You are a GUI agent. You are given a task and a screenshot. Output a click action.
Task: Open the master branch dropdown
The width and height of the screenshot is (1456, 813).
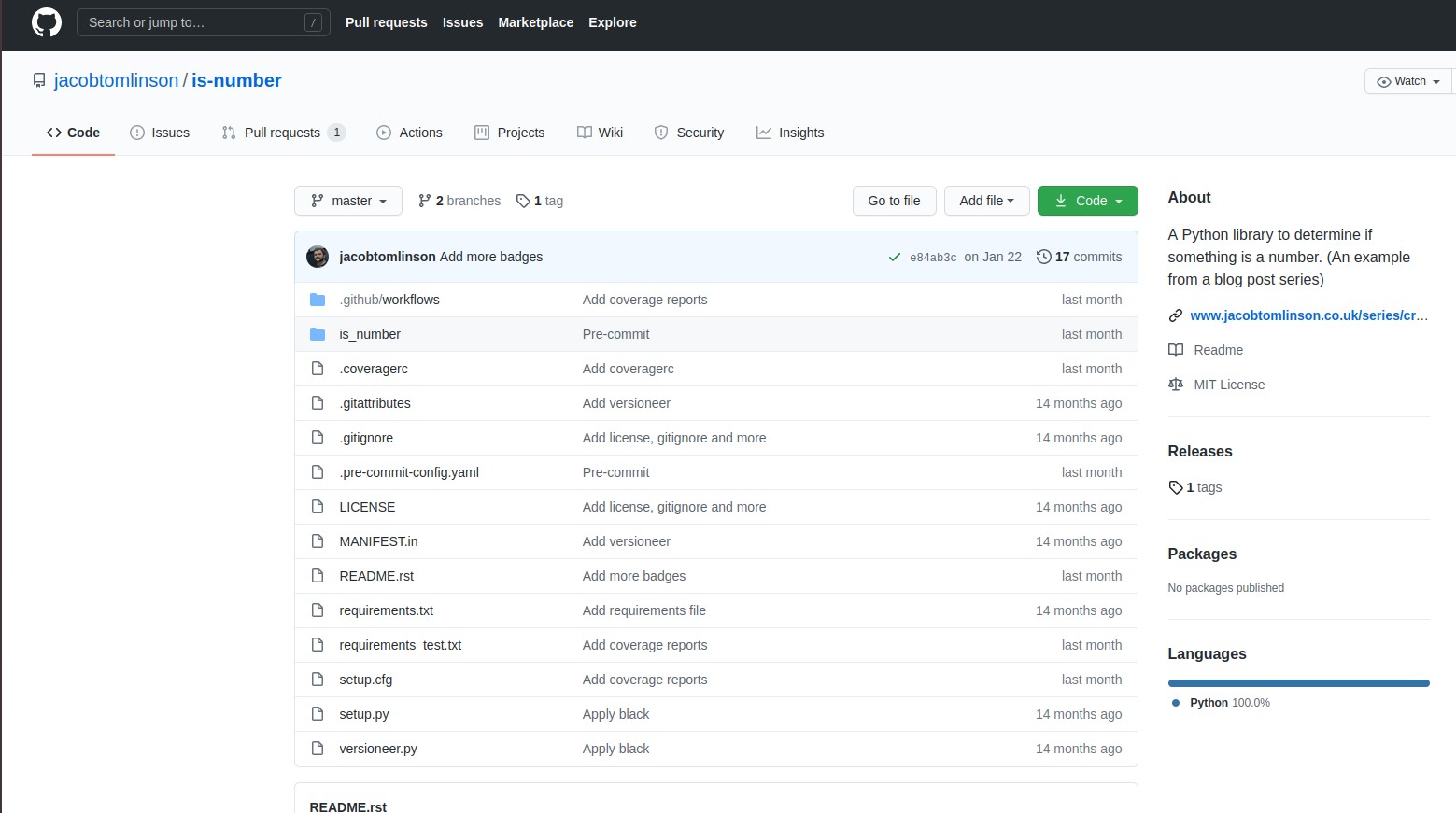[348, 201]
